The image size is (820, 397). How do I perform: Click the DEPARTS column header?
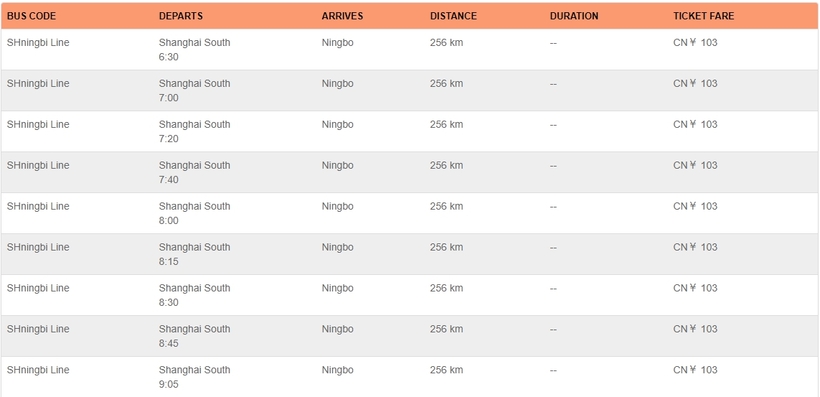point(180,16)
